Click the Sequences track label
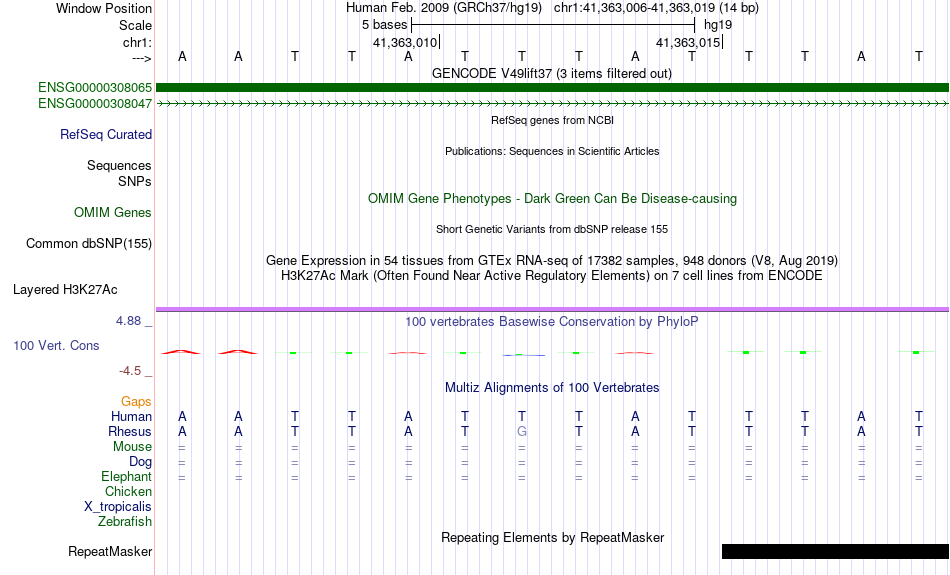 (x=119, y=165)
